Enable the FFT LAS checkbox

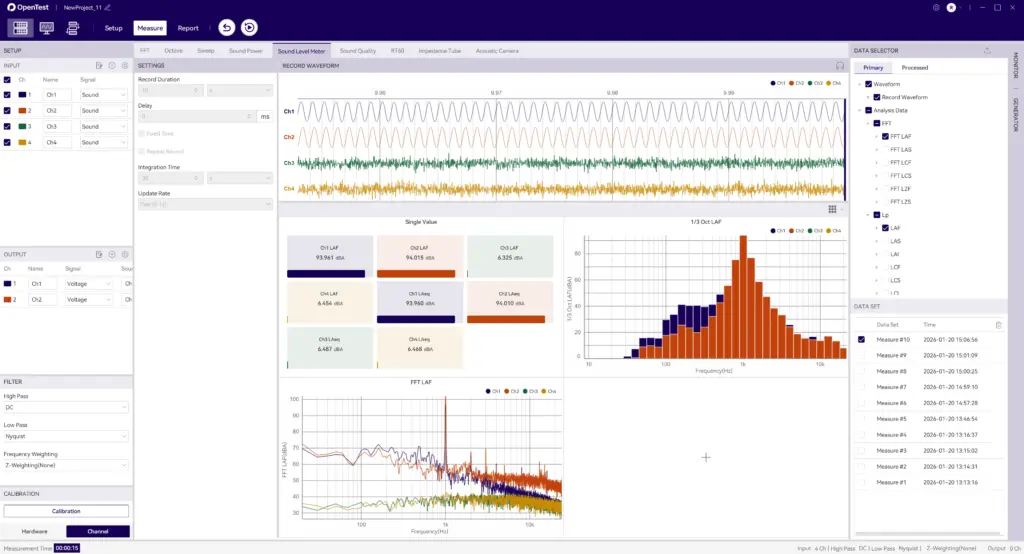[885, 149]
